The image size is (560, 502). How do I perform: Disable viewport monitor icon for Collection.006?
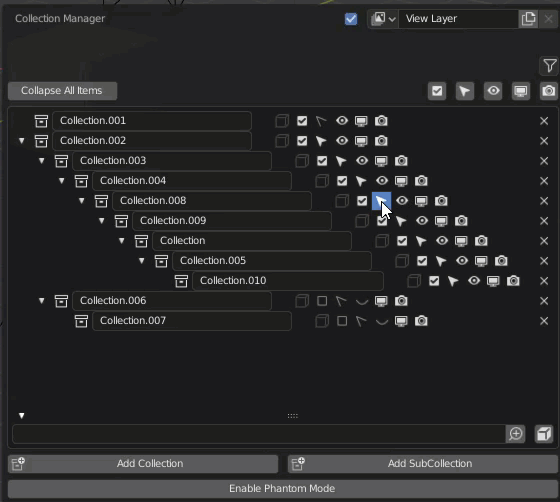[381, 301]
